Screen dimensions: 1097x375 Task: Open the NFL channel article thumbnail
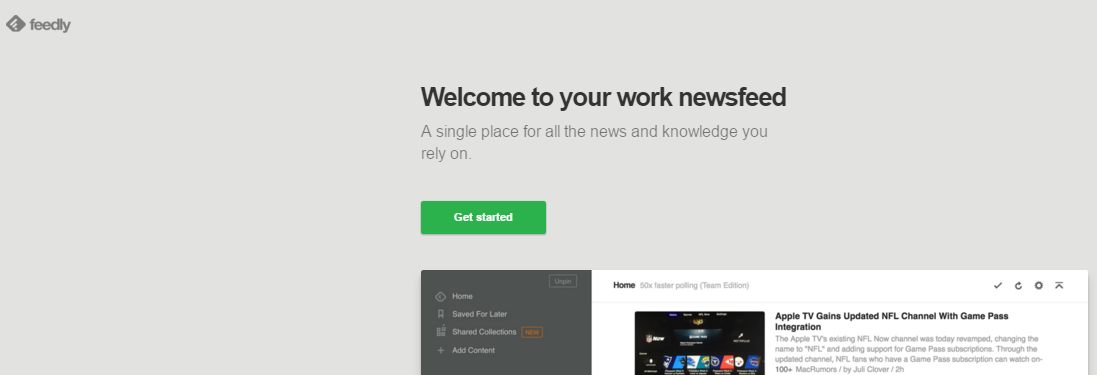[700, 343]
